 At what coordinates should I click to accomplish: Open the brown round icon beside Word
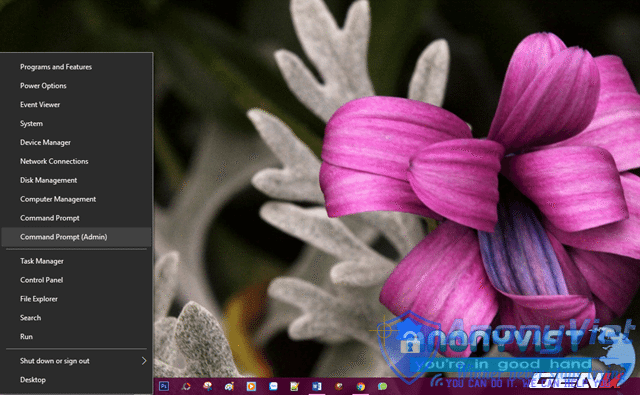[x=339, y=386]
